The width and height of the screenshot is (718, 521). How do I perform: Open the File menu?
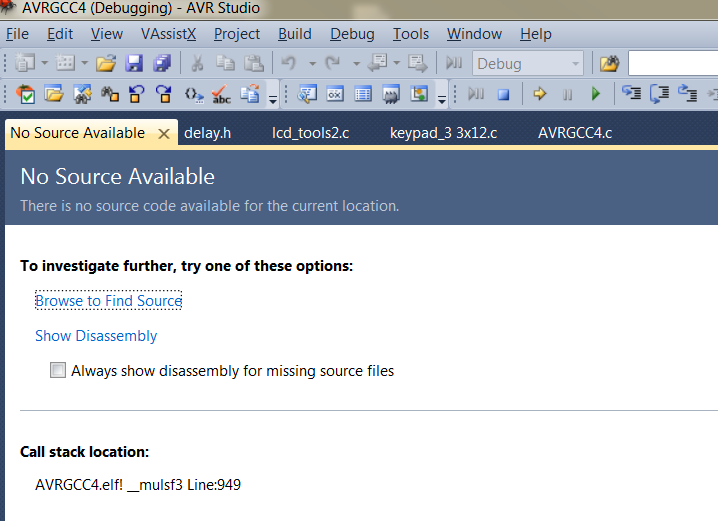pos(17,34)
